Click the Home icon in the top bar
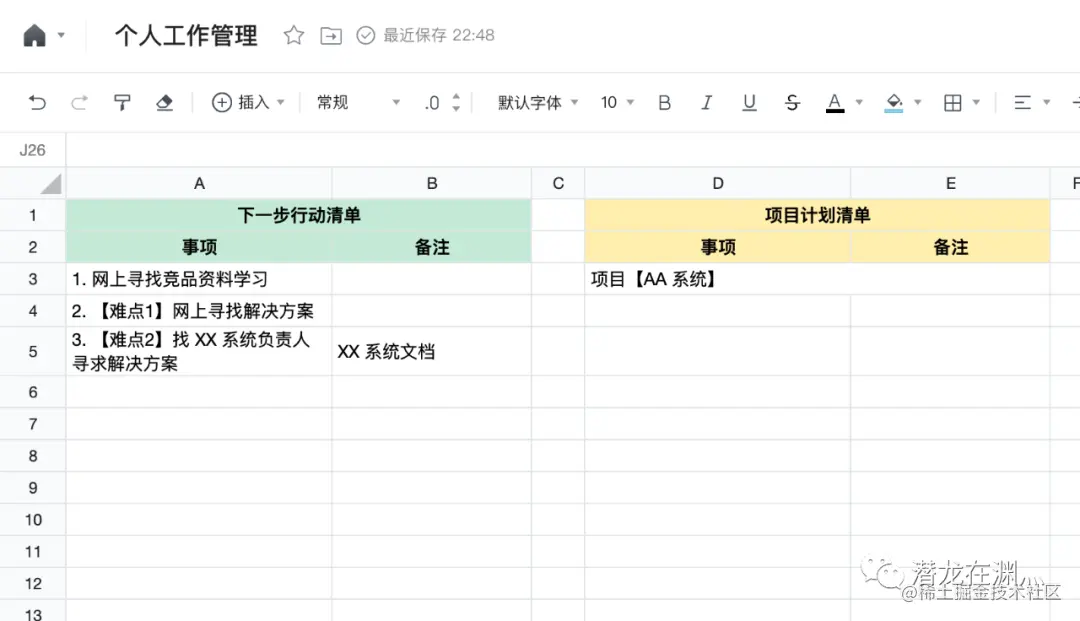Image resolution: width=1080 pixels, height=621 pixels. click(34, 33)
